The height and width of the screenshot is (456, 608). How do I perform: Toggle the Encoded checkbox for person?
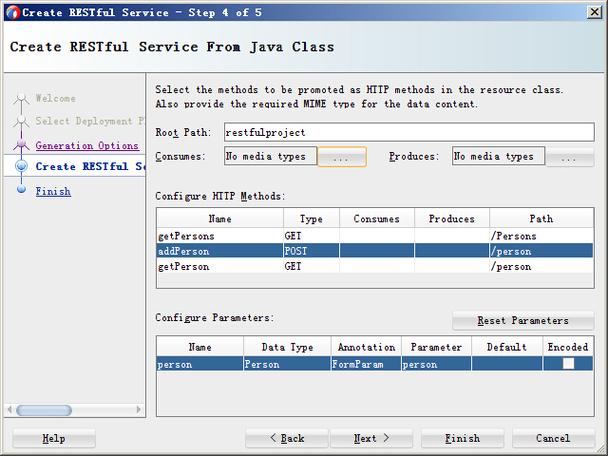click(x=568, y=363)
